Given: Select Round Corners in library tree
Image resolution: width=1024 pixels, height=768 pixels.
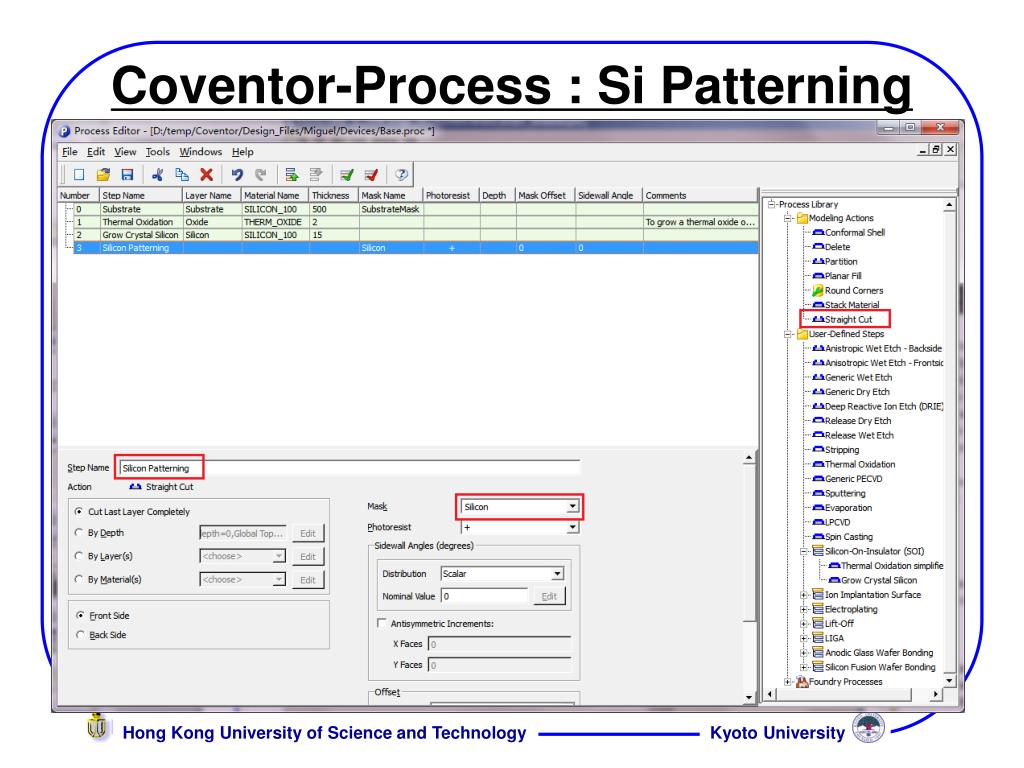Looking at the screenshot, I should pos(854,291).
